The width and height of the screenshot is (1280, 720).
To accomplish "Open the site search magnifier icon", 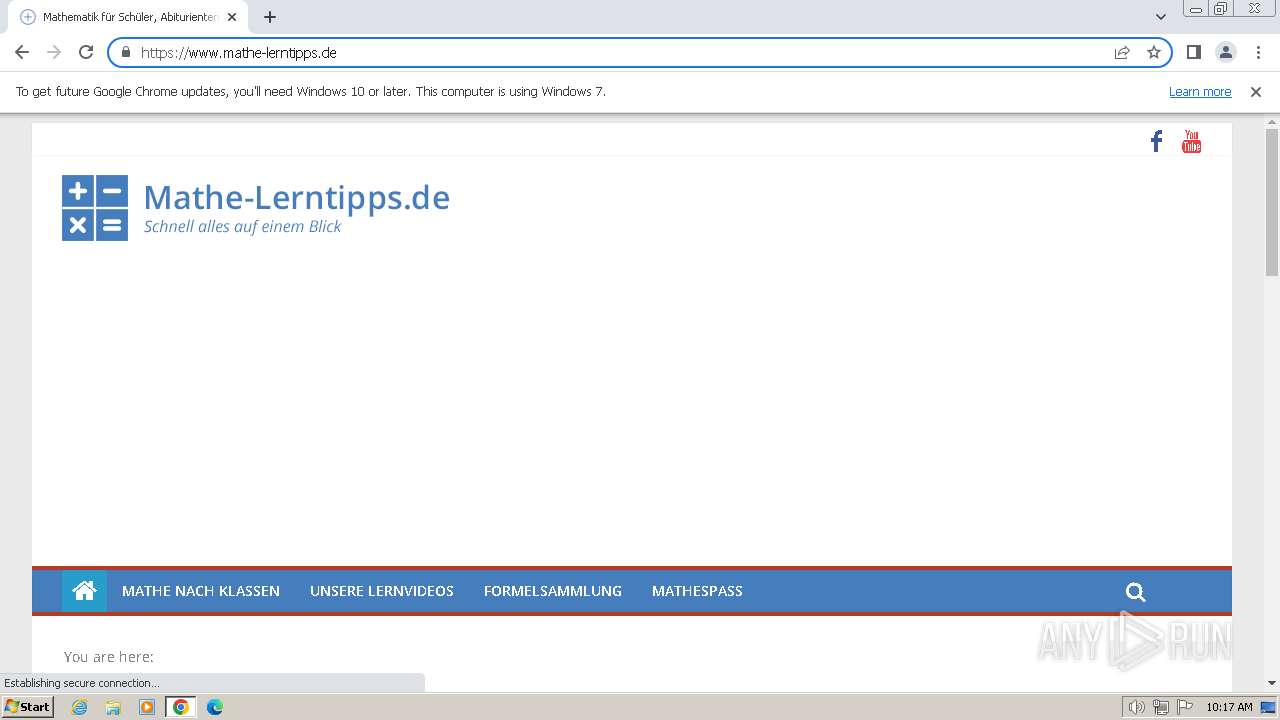I will click(1135, 592).
